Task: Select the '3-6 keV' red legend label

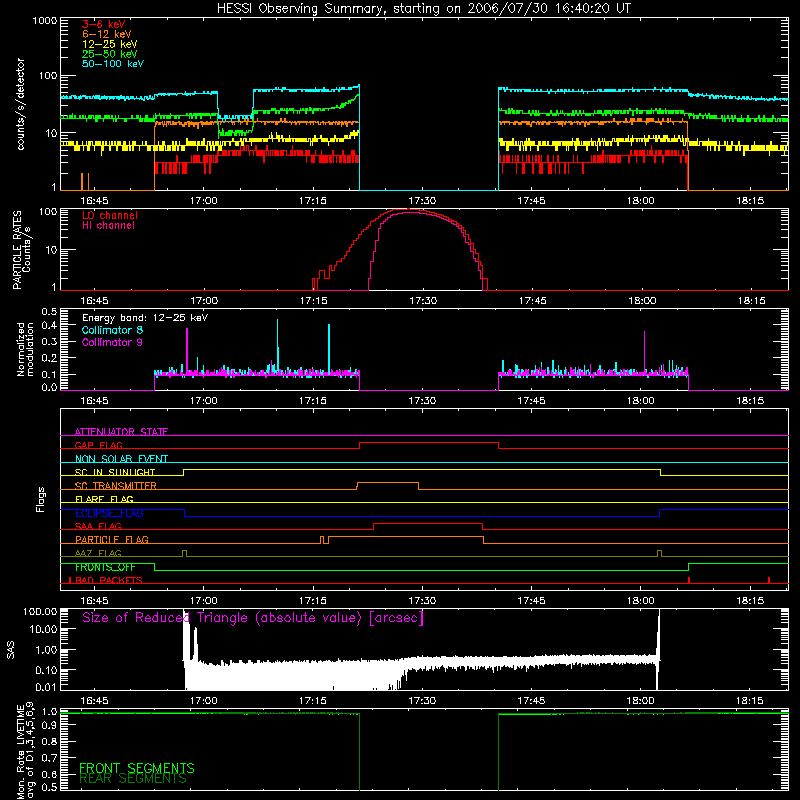Action: point(104,24)
